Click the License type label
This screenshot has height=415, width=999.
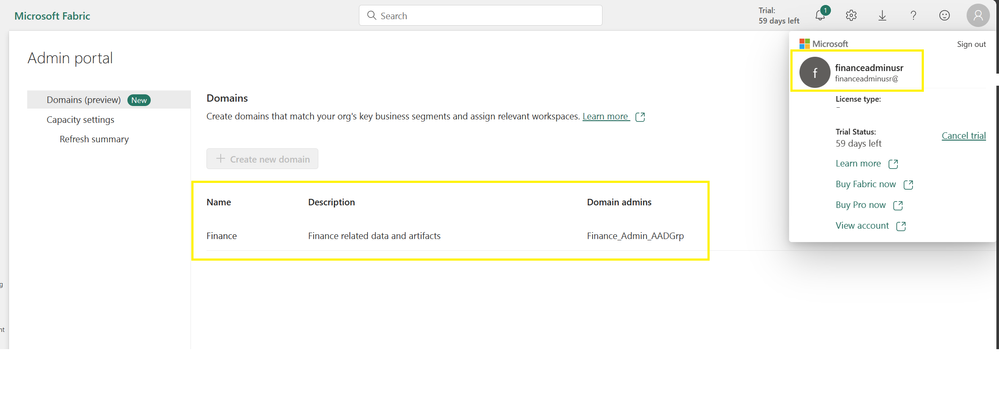tap(858, 99)
